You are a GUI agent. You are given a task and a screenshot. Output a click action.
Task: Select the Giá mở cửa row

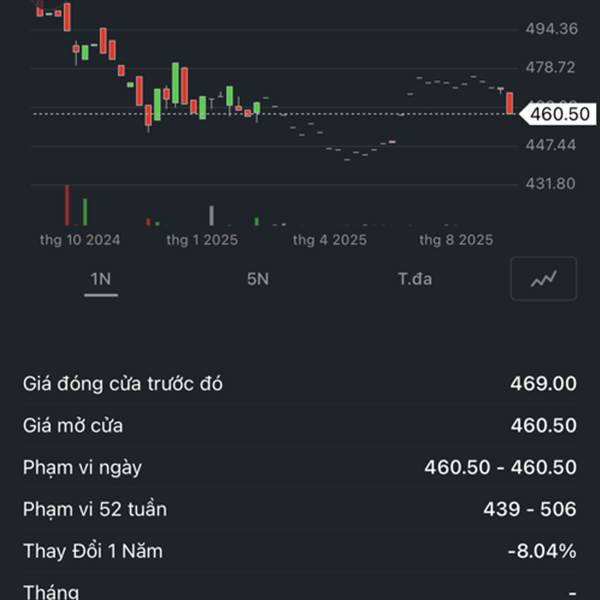pyautogui.click(x=300, y=426)
